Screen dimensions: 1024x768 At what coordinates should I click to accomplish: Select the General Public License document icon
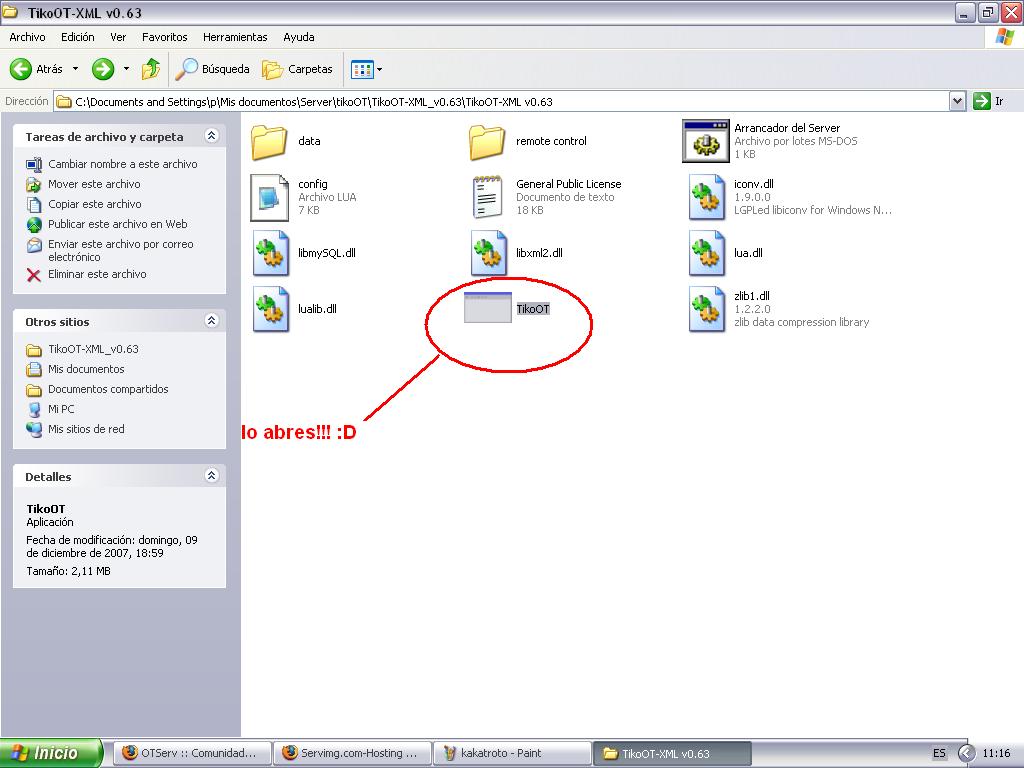tap(488, 197)
